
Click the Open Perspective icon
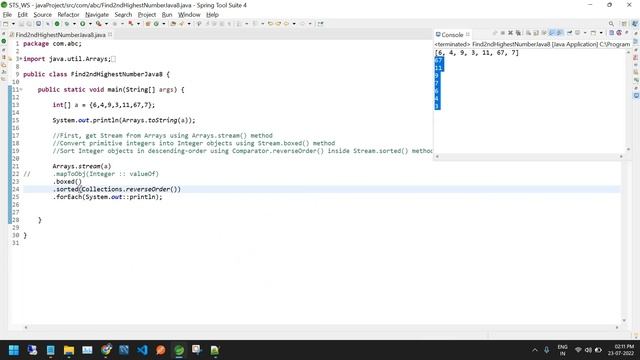tap(624, 24)
